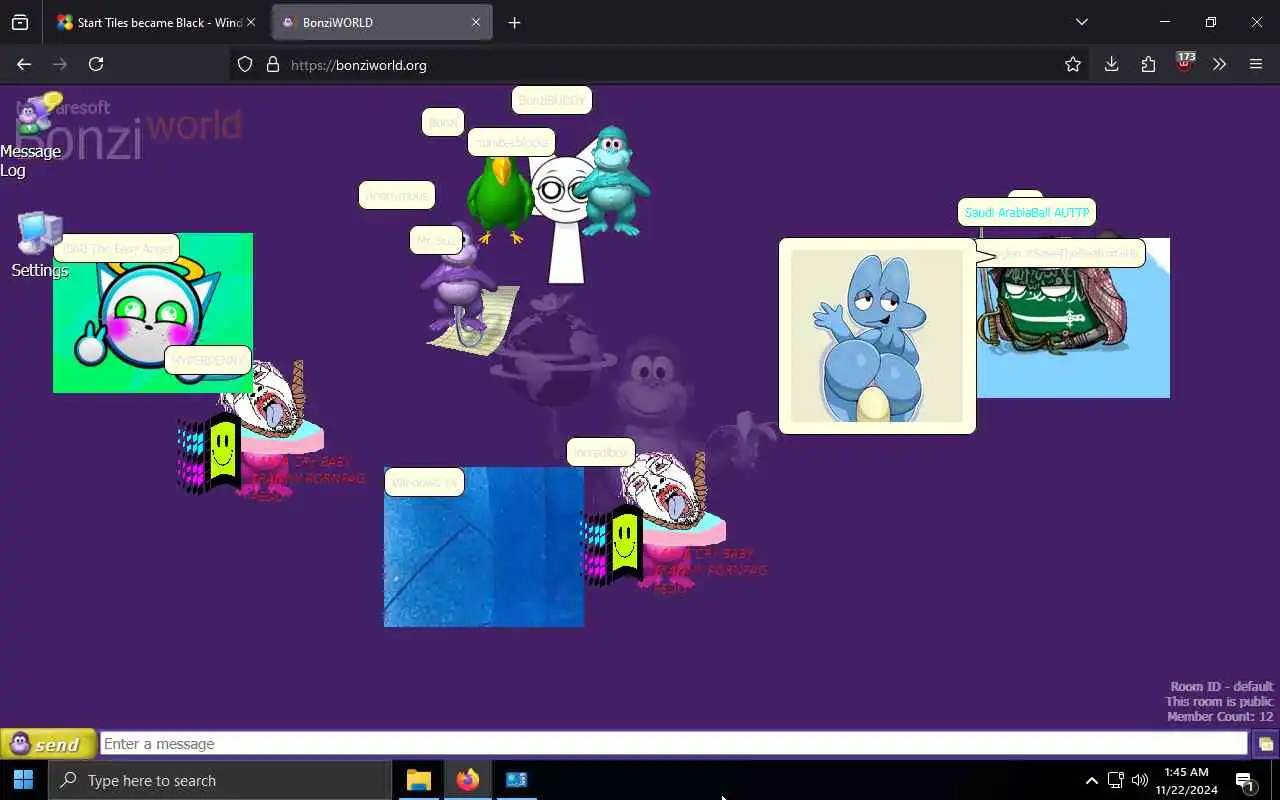Open File Explorer from the taskbar
Viewport: 1280px width, 800px height.
pyautogui.click(x=418, y=780)
